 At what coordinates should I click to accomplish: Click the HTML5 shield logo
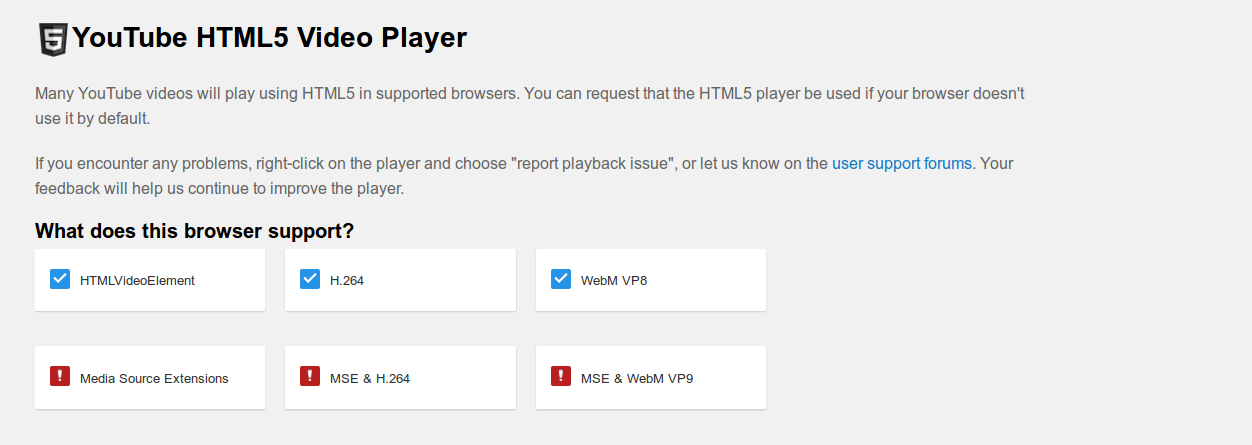[52, 39]
